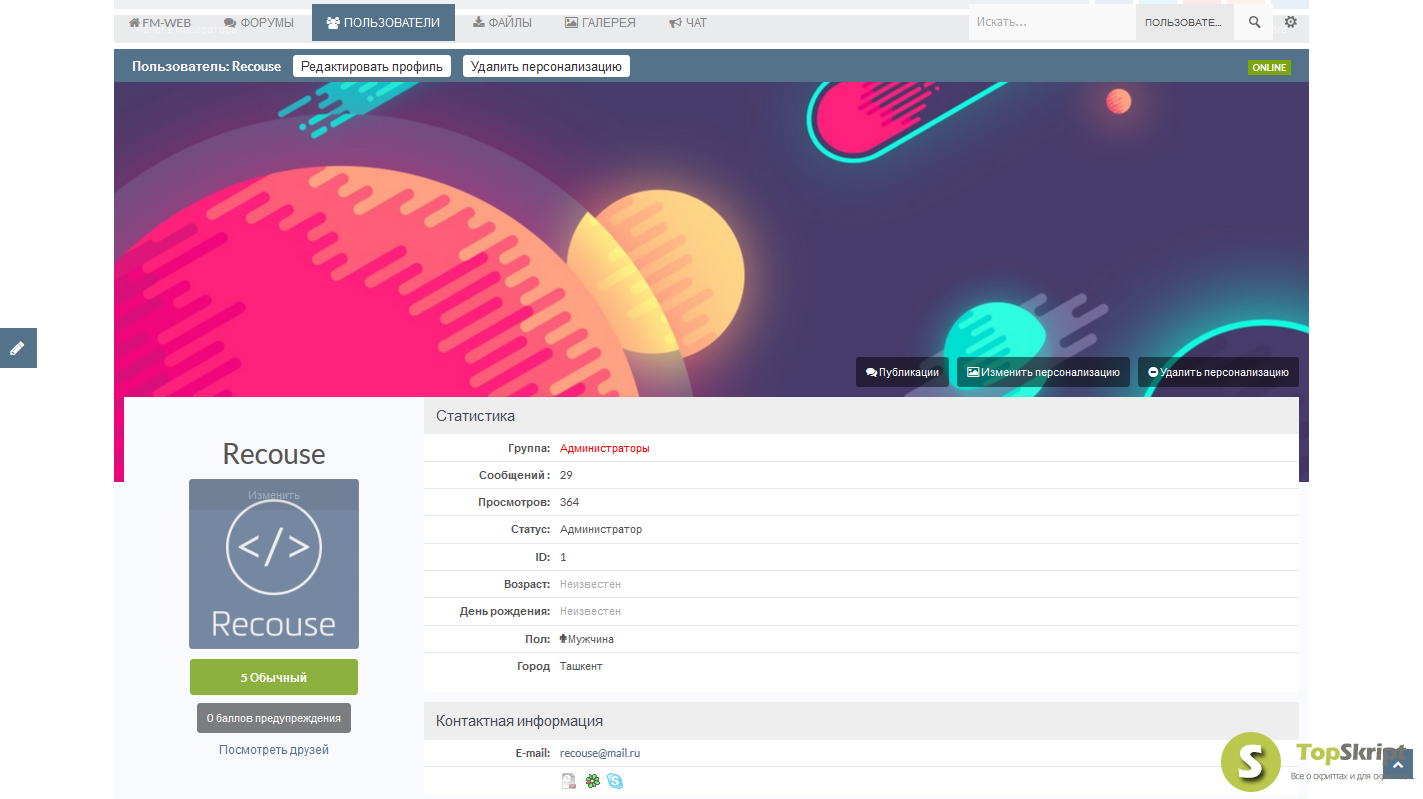Click the Ташкент city value
This screenshot has height=799, width=1423.
point(581,666)
